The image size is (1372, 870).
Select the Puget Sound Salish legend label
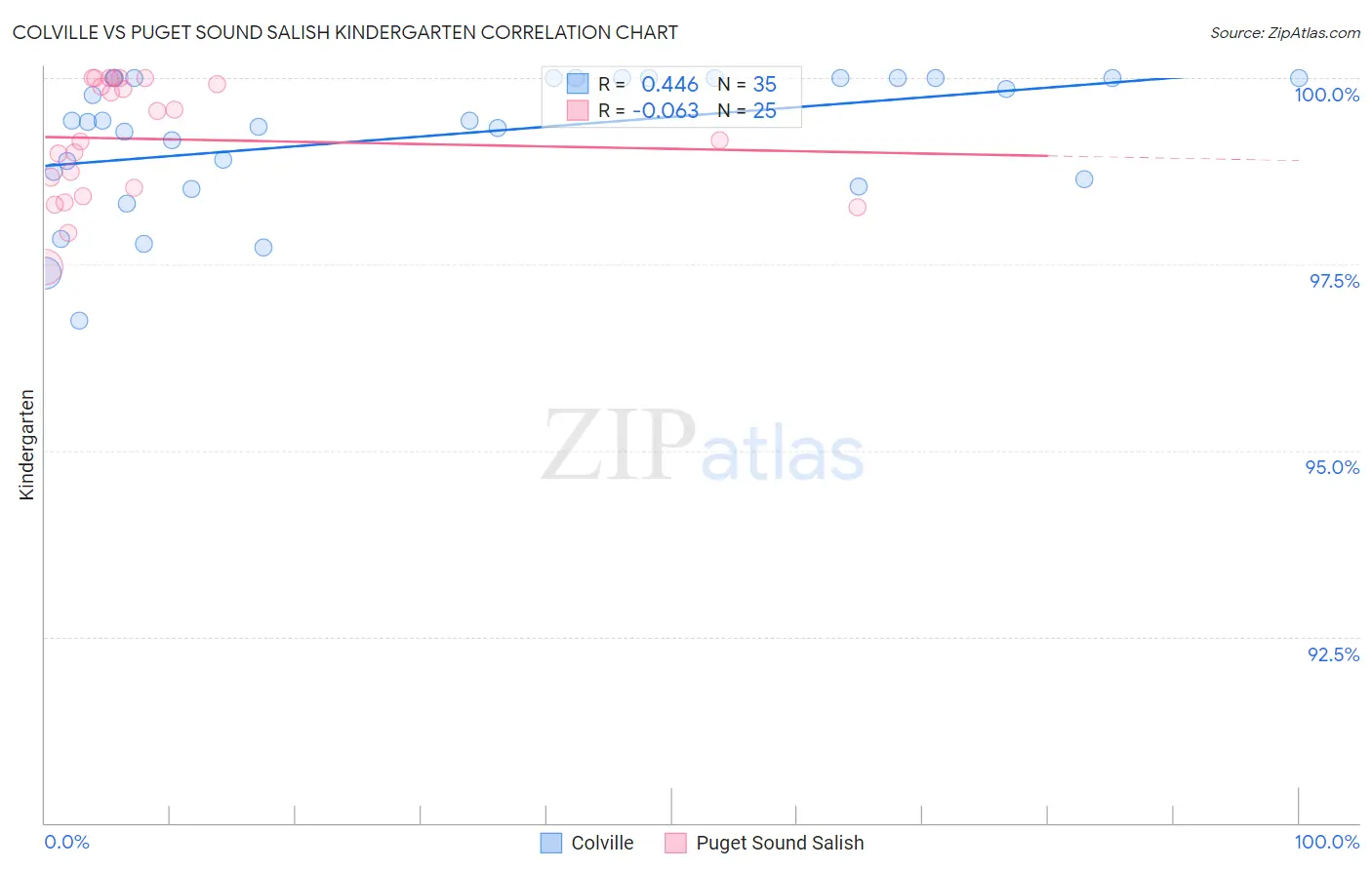pos(780,843)
